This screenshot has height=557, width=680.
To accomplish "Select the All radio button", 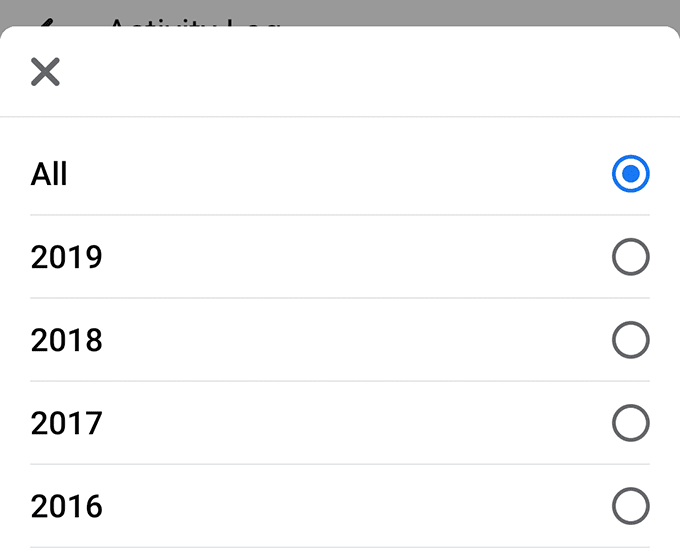I will [x=630, y=174].
